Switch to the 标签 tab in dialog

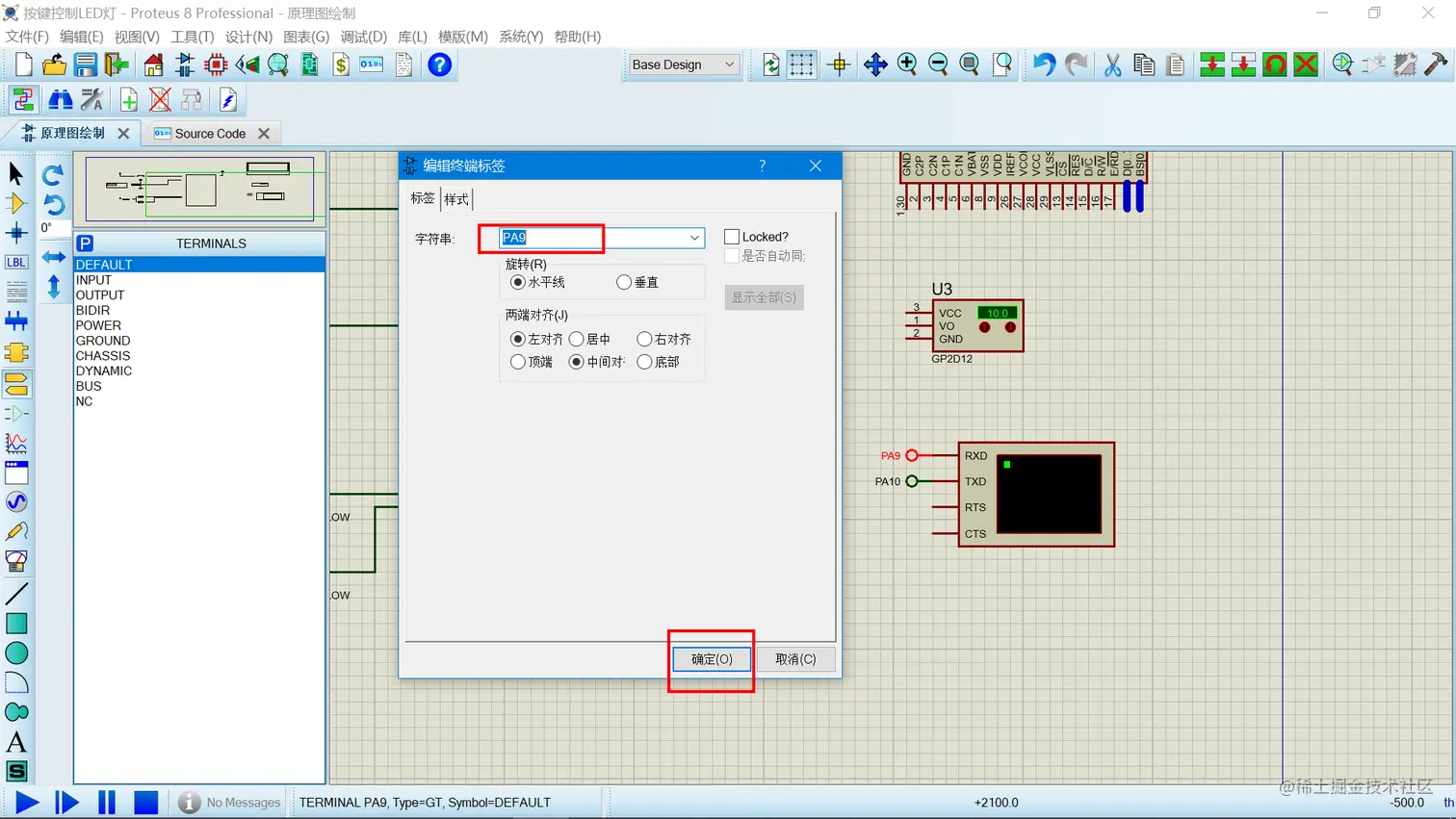click(x=423, y=198)
